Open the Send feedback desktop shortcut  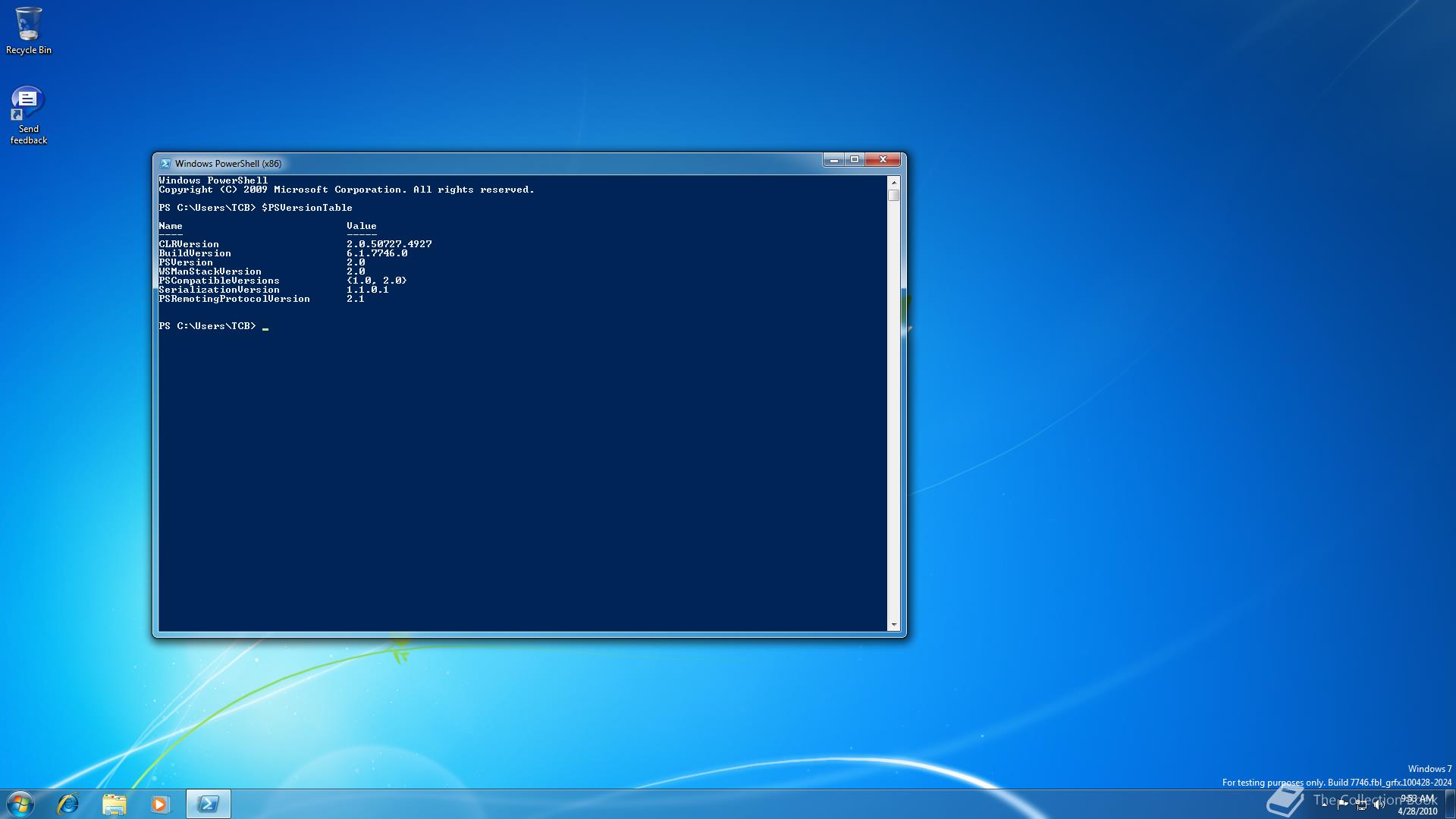(29, 115)
